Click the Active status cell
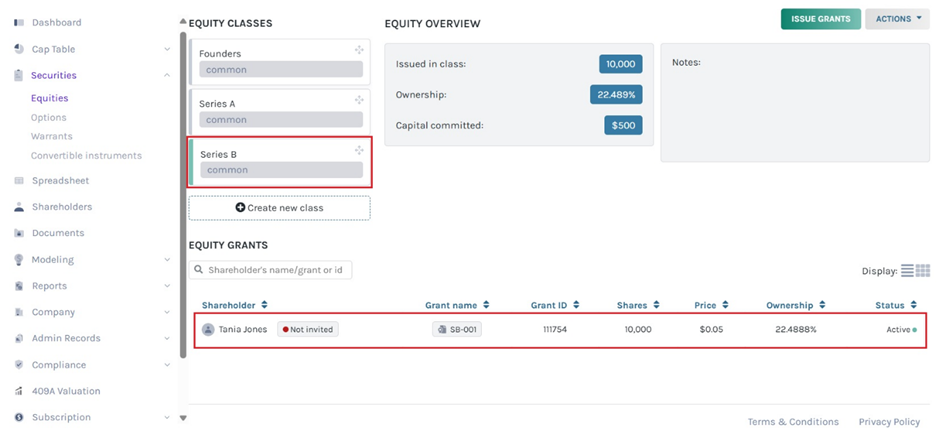This screenshot has width=939, height=438. (901, 330)
